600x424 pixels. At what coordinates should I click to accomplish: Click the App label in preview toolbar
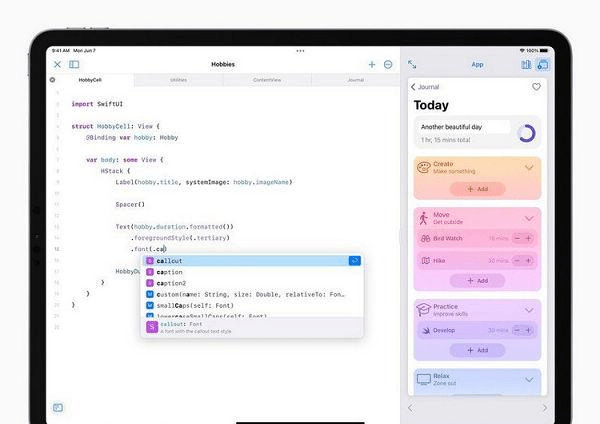coord(477,64)
